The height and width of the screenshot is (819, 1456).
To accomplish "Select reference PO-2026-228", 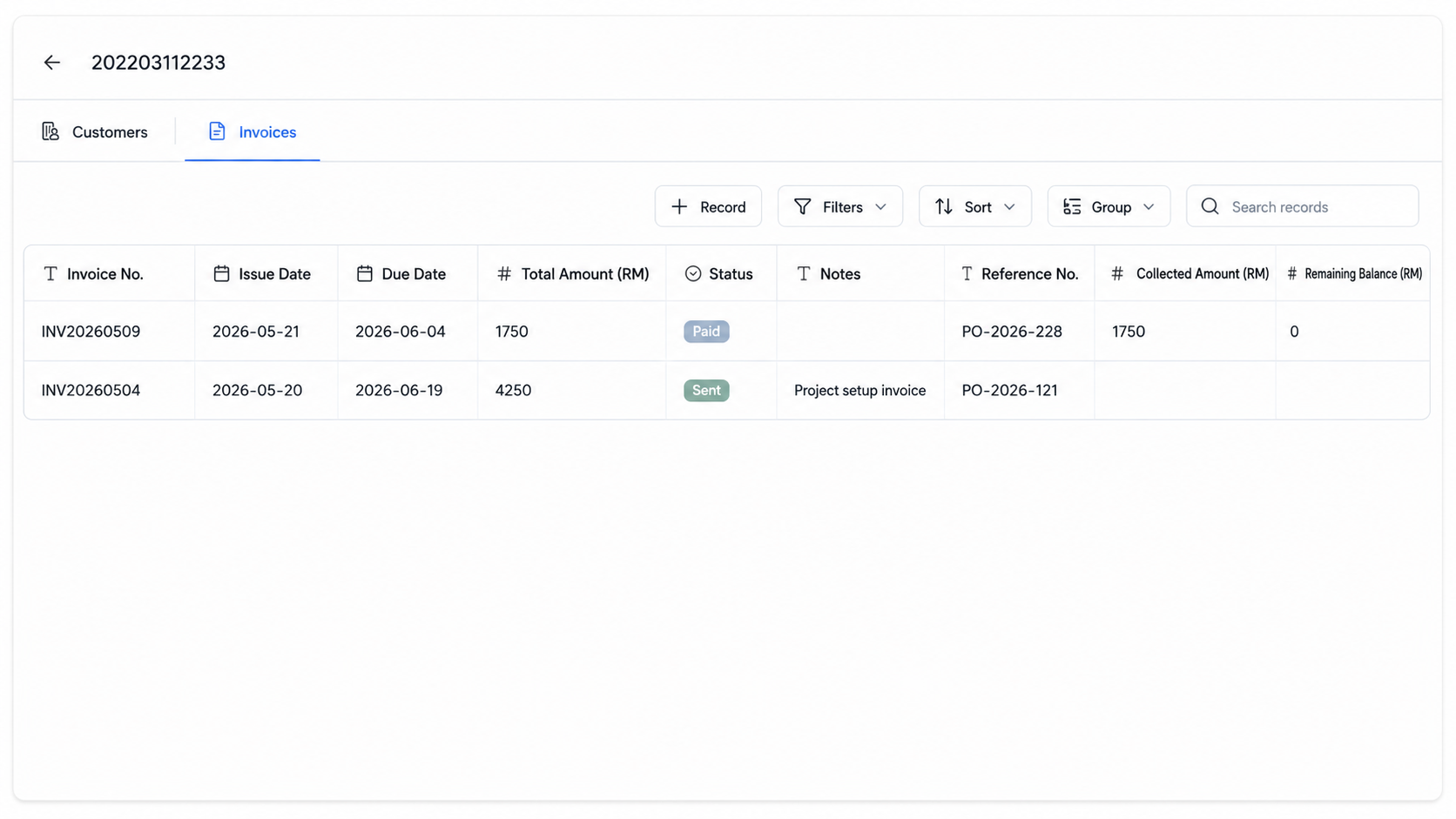I will pyautogui.click(x=1012, y=332).
